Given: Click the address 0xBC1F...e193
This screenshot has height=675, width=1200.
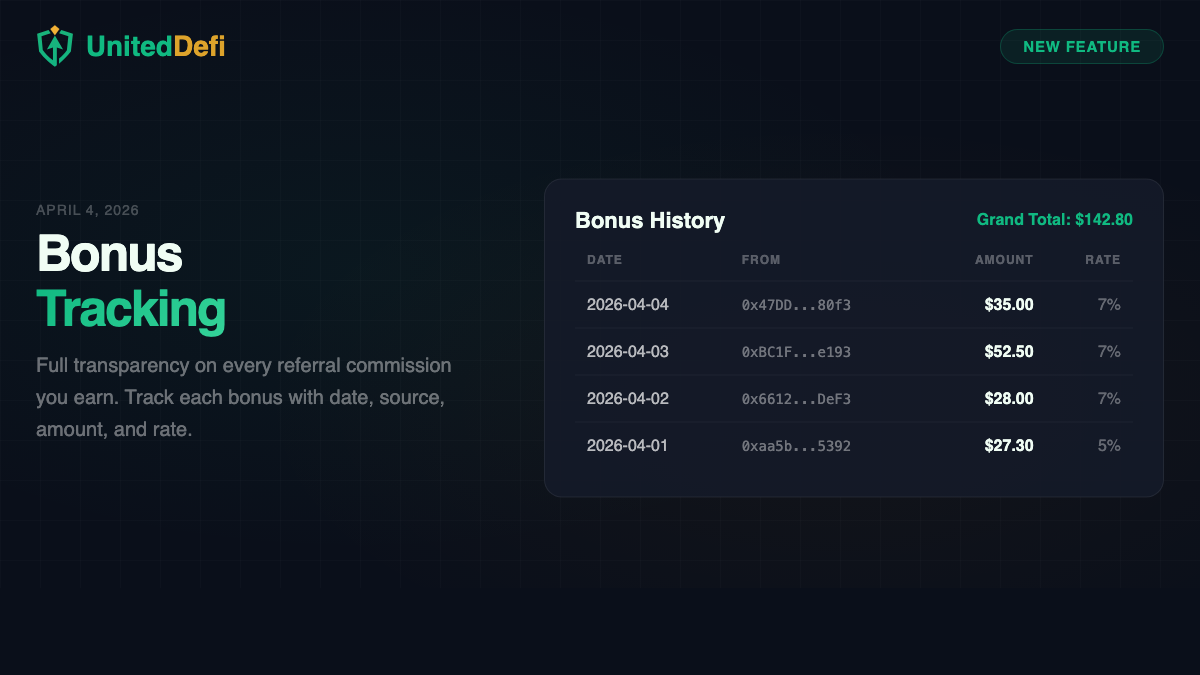Looking at the screenshot, I should [795, 351].
